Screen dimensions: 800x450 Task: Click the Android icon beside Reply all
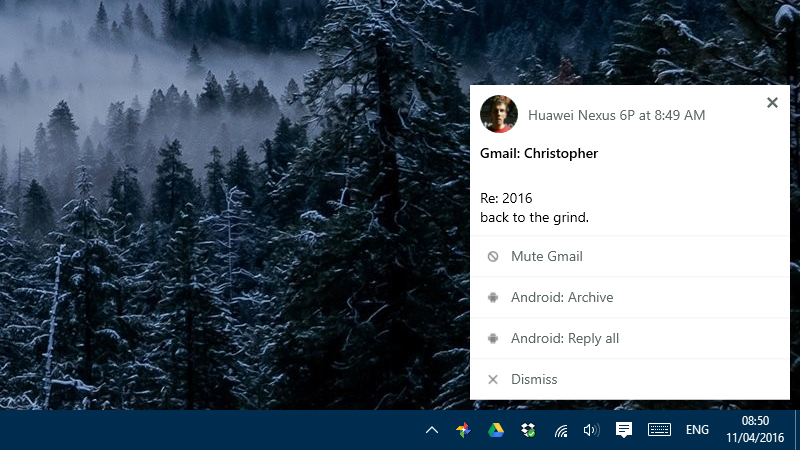point(492,338)
